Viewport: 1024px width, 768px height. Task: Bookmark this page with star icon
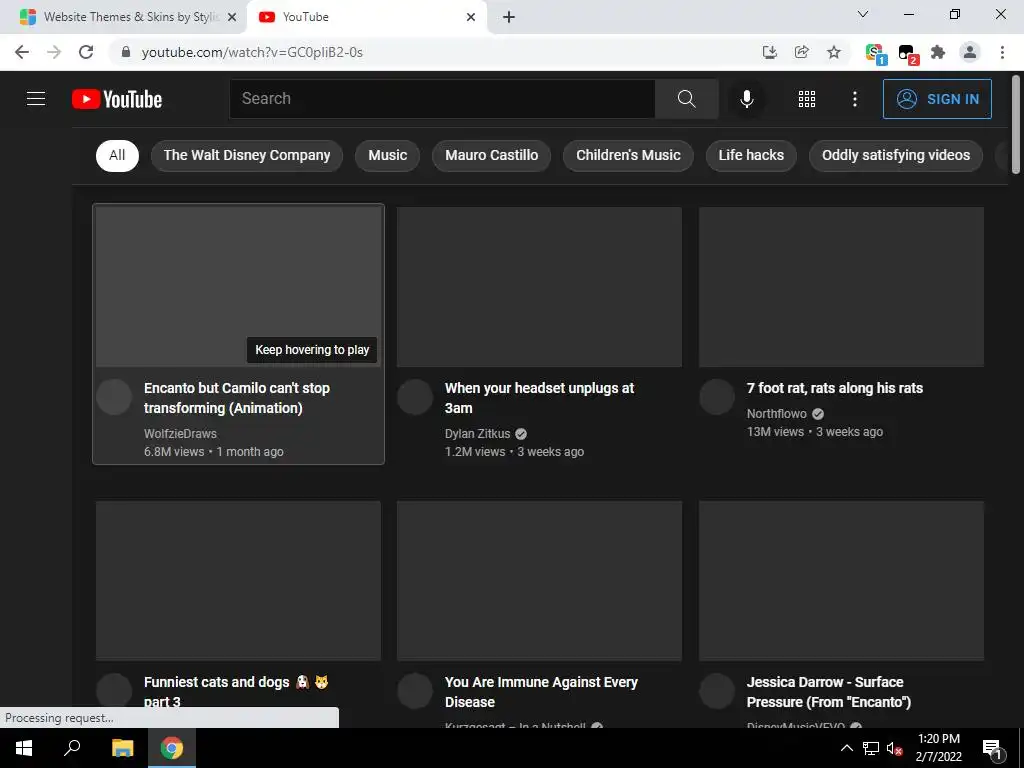[x=833, y=52]
